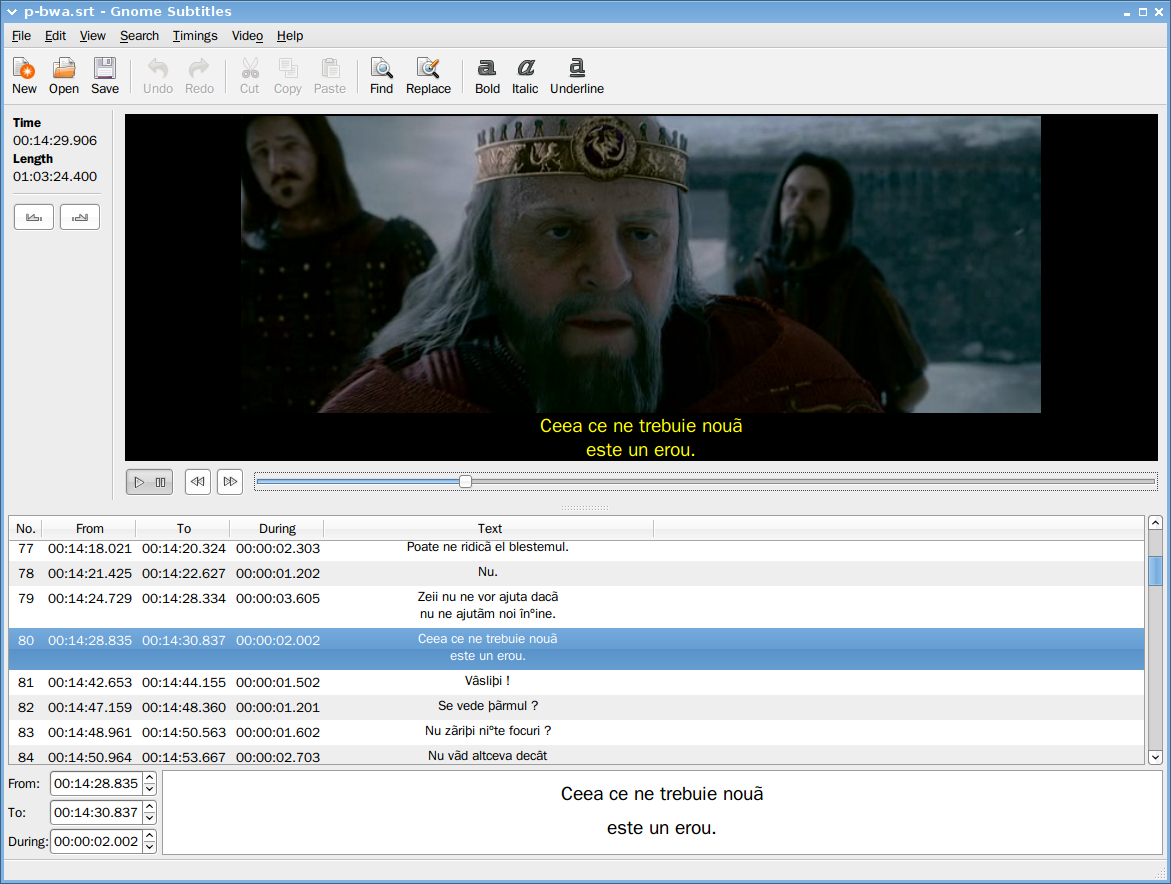Screen dimensions: 1171x884
Task: Increase the From time spinner
Action: point(150,778)
